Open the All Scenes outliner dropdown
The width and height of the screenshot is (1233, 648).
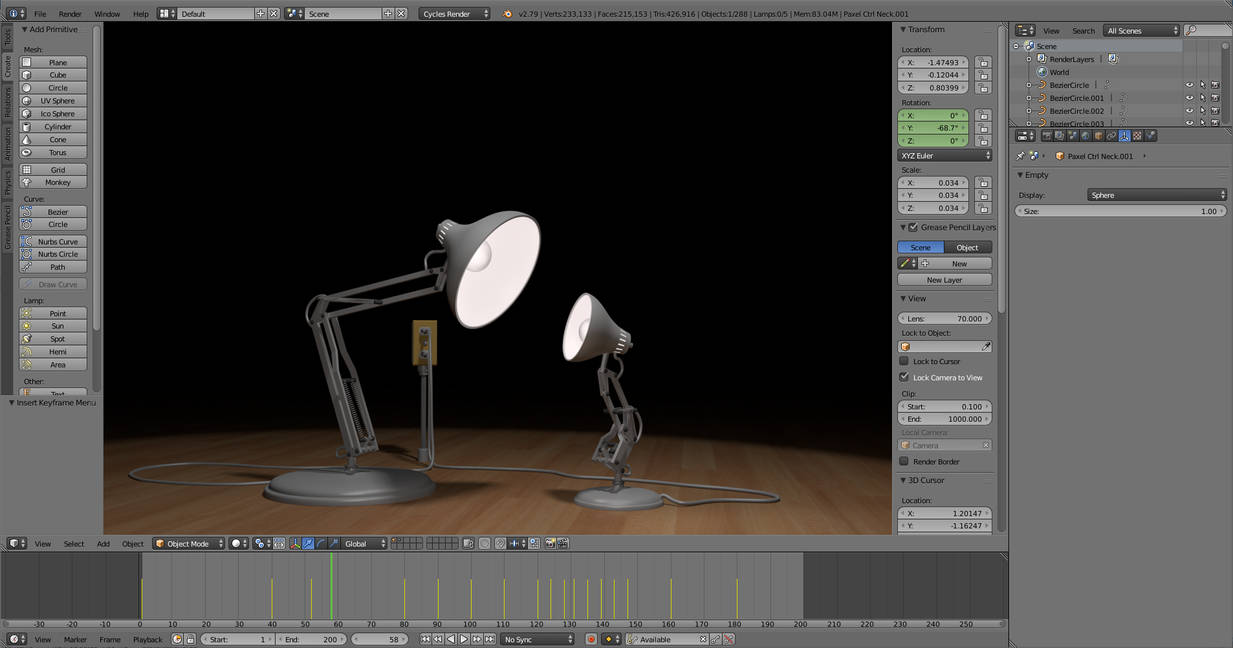[1141, 31]
